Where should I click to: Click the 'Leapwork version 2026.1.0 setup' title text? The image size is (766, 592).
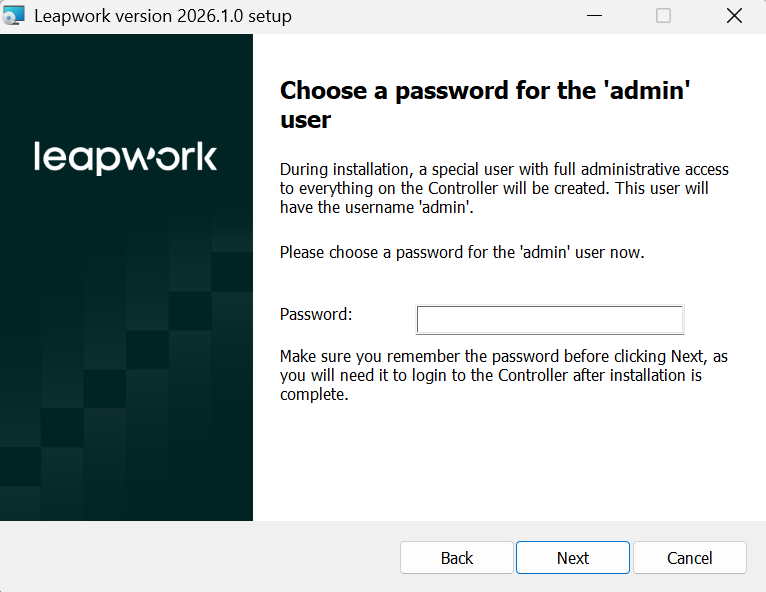point(163,16)
